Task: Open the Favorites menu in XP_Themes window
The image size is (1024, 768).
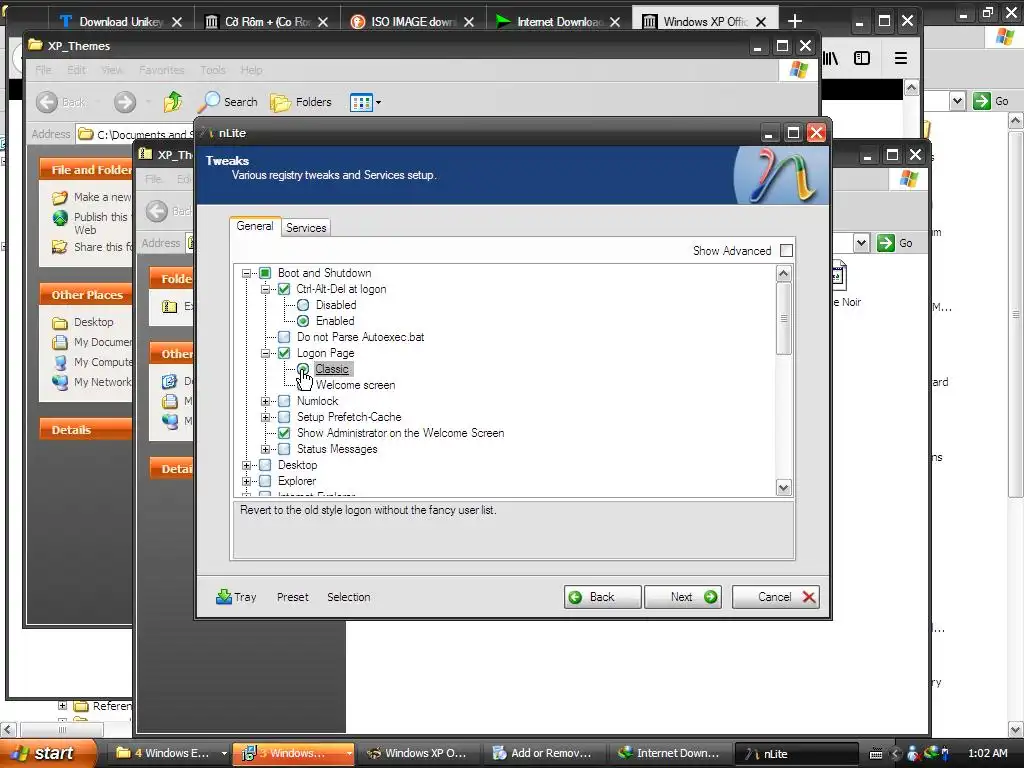Action: (x=161, y=70)
